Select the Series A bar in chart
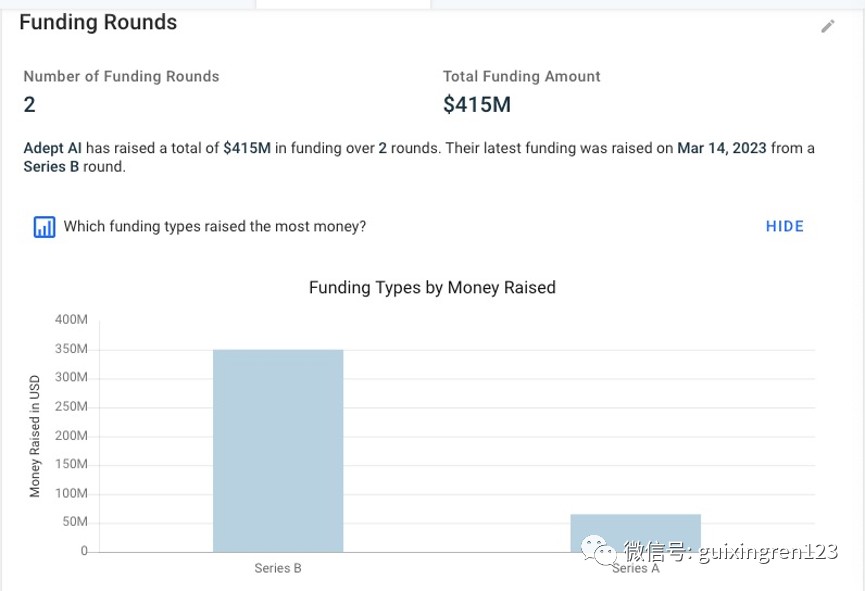 click(635, 532)
